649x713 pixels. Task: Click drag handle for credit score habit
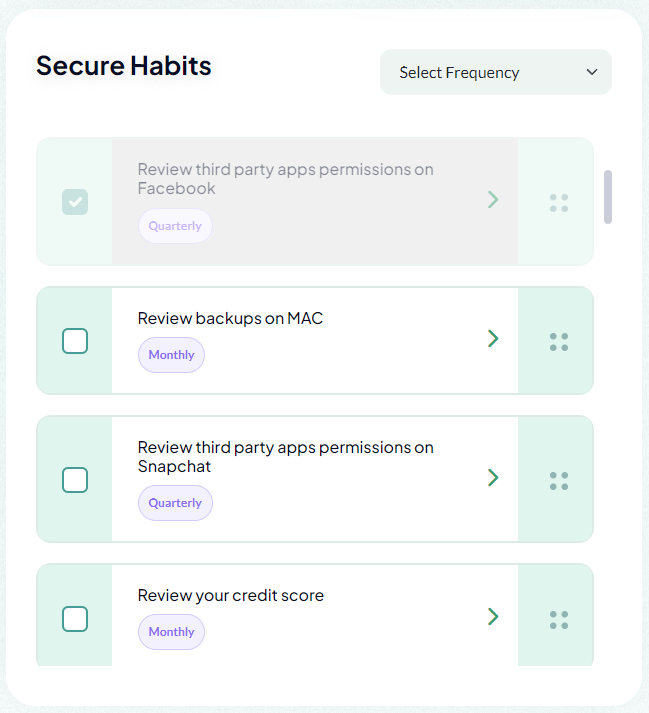tap(559, 620)
